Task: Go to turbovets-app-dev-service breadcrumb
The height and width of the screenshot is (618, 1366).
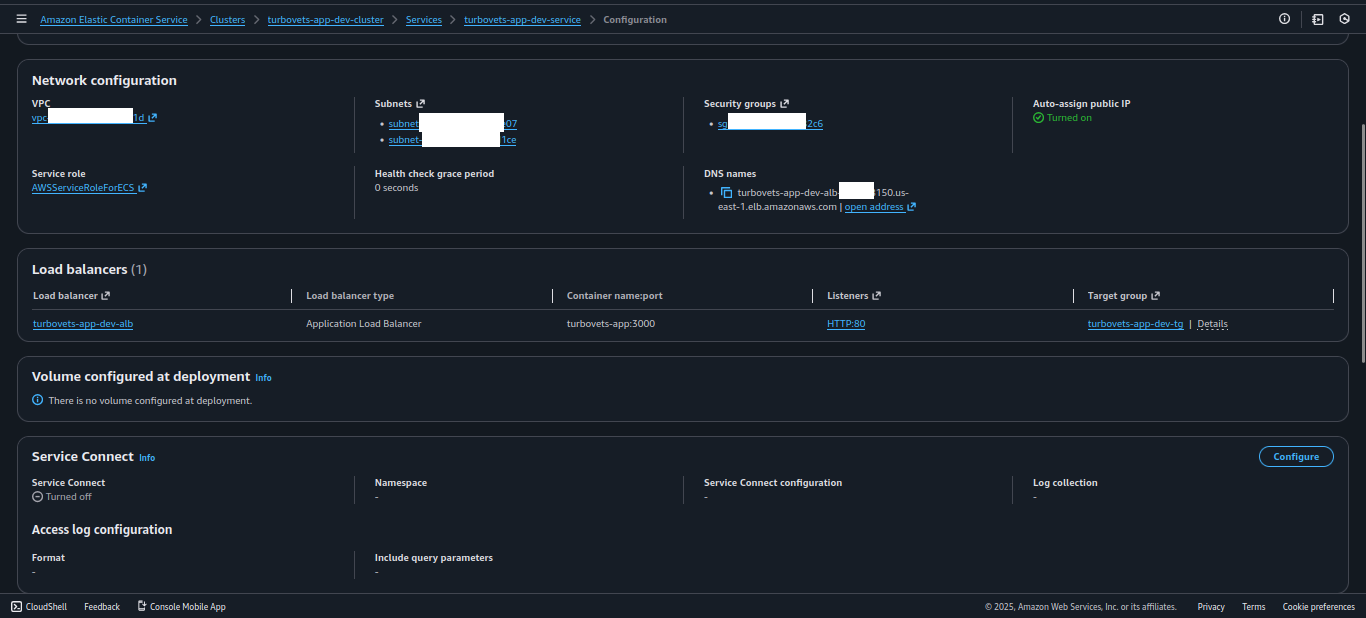Action: pyautogui.click(x=522, y=19)
